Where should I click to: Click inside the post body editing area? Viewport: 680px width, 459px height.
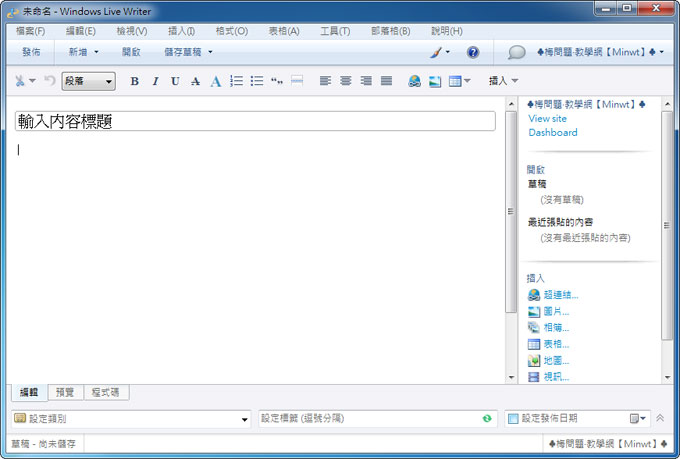pyautogui.click(x=255, y=260)
